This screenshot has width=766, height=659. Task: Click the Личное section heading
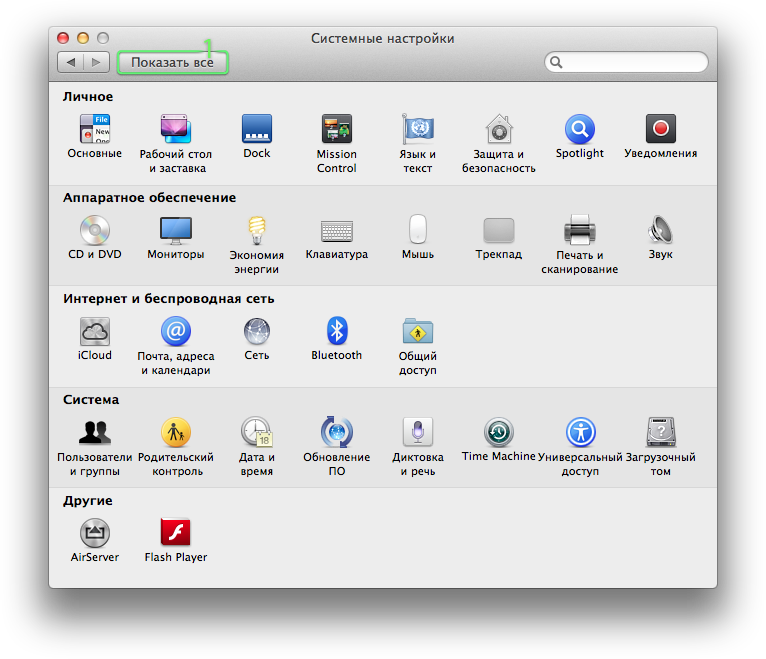click(88, 97)
